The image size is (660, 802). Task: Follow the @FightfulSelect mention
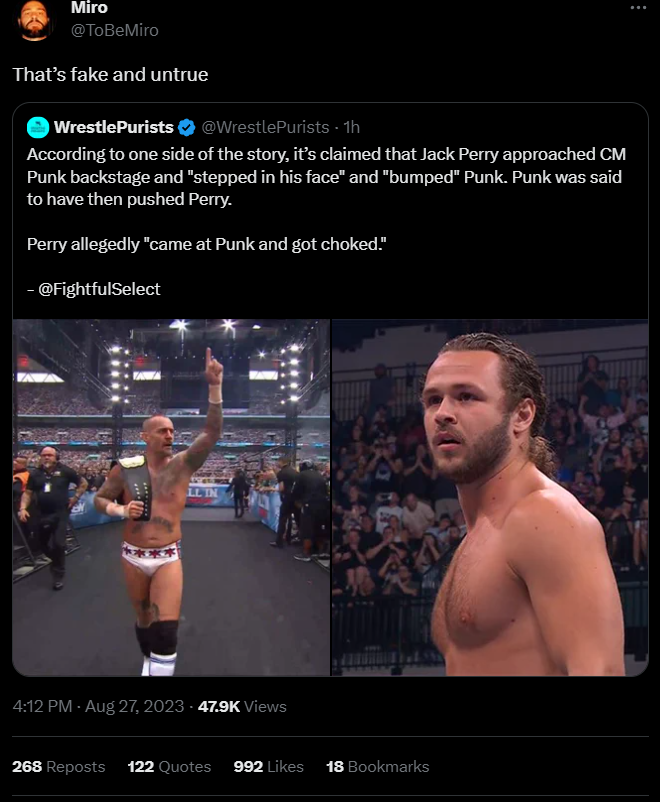(x=99, y=289)
